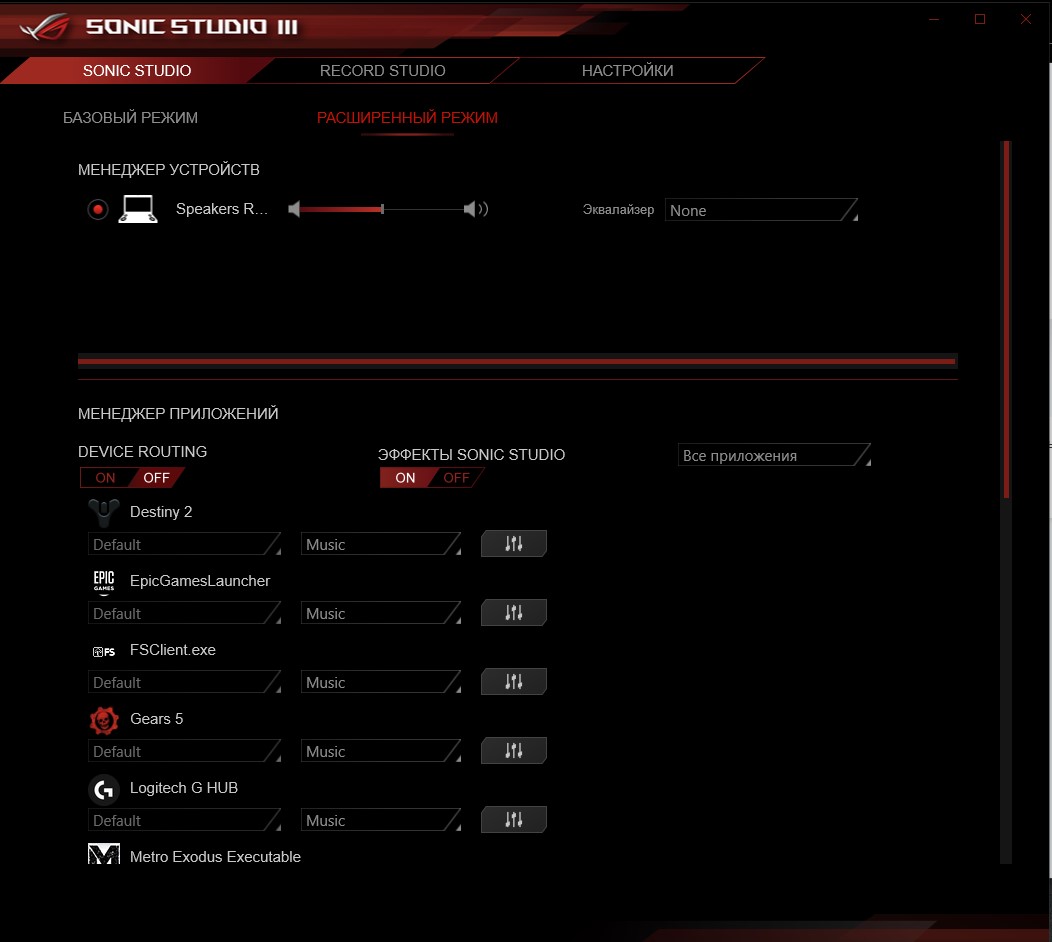This screenshot has width=1052, height=942.
Task: Open the Настройки tab
Action: (627, 71)
